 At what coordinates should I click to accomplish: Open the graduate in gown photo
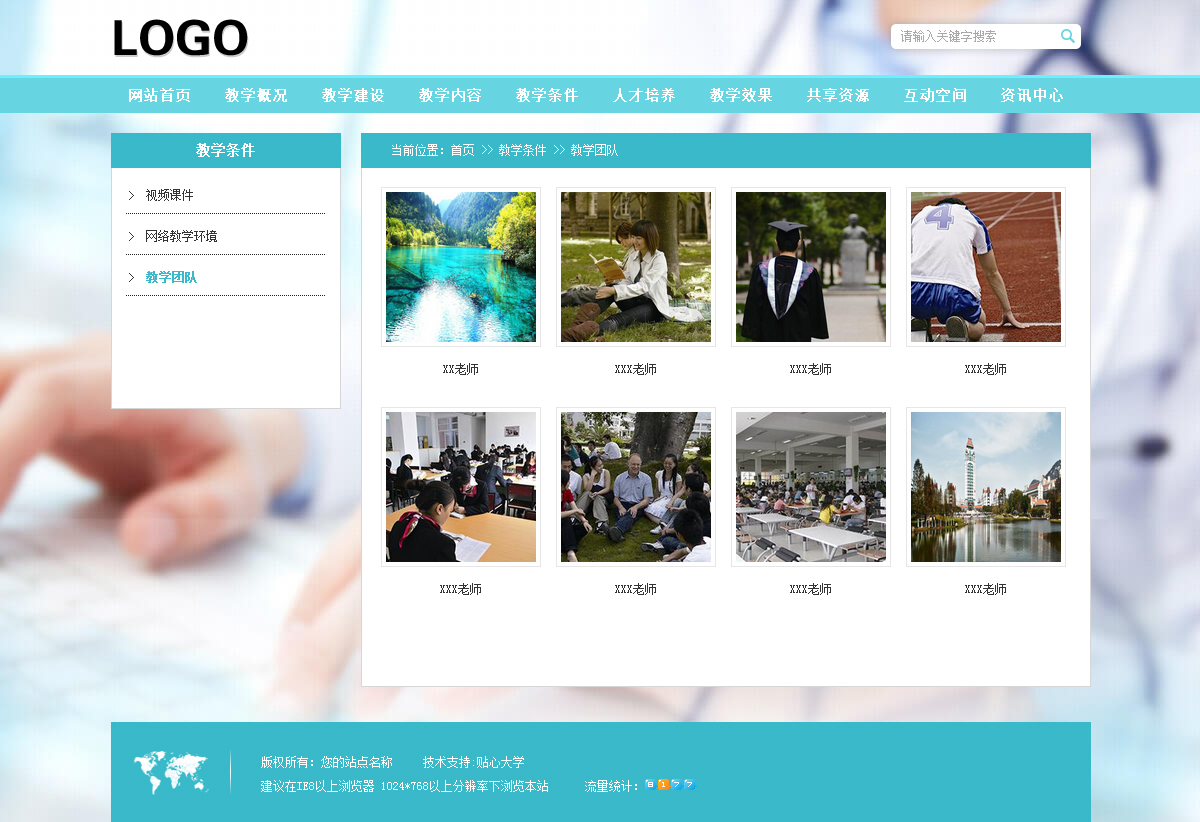[x=811, y=267]
